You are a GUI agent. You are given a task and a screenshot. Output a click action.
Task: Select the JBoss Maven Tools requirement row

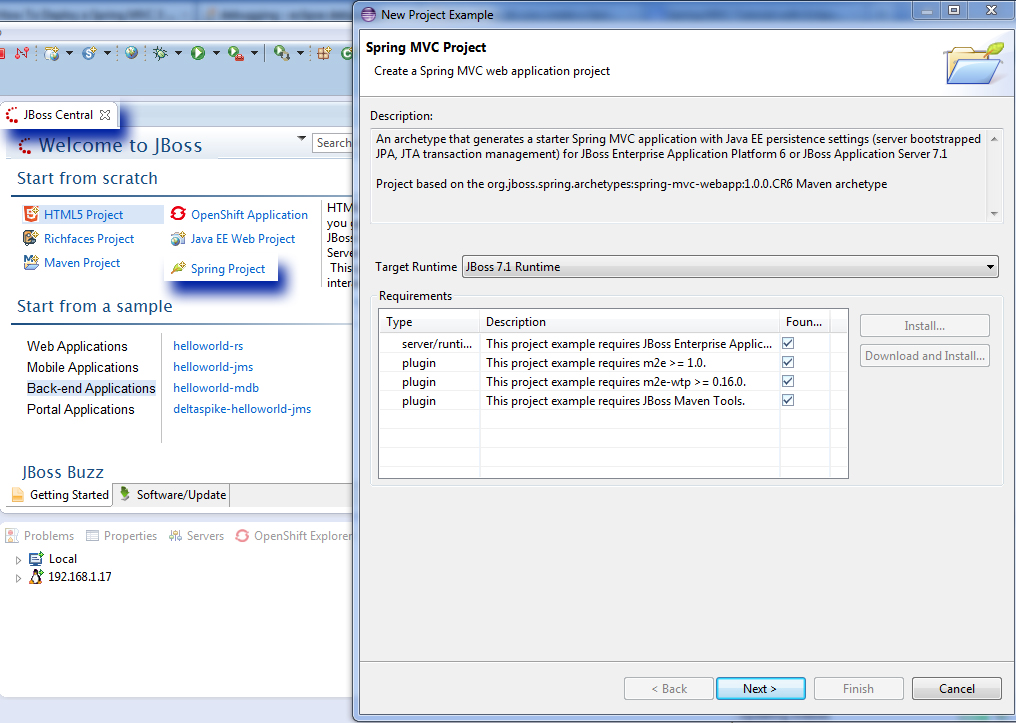[613, 401]
